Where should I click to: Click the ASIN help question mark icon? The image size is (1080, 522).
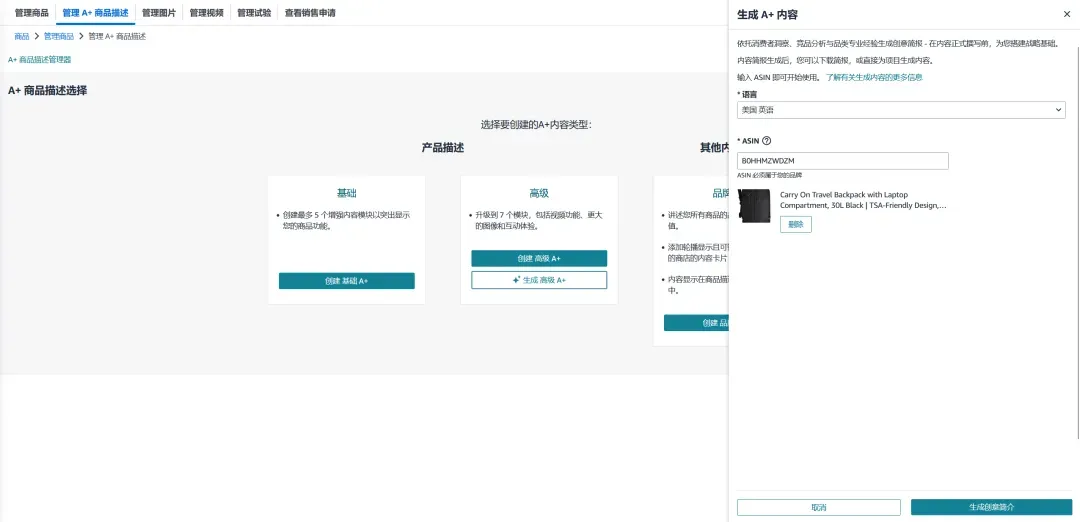tap(767, 140)
